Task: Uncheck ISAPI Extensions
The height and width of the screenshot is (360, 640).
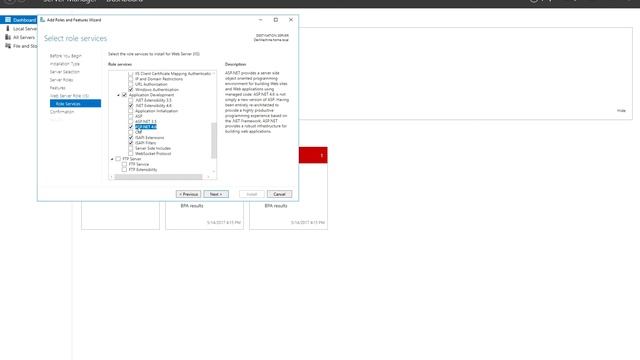Action: point(131,138)
